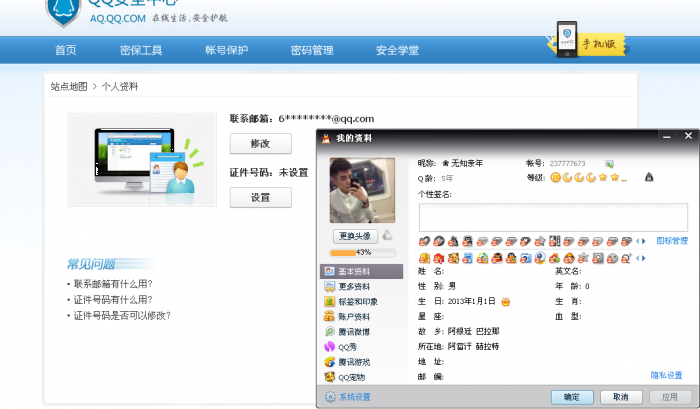Click the 手机版 yellow banner label

tap(599, 44)
